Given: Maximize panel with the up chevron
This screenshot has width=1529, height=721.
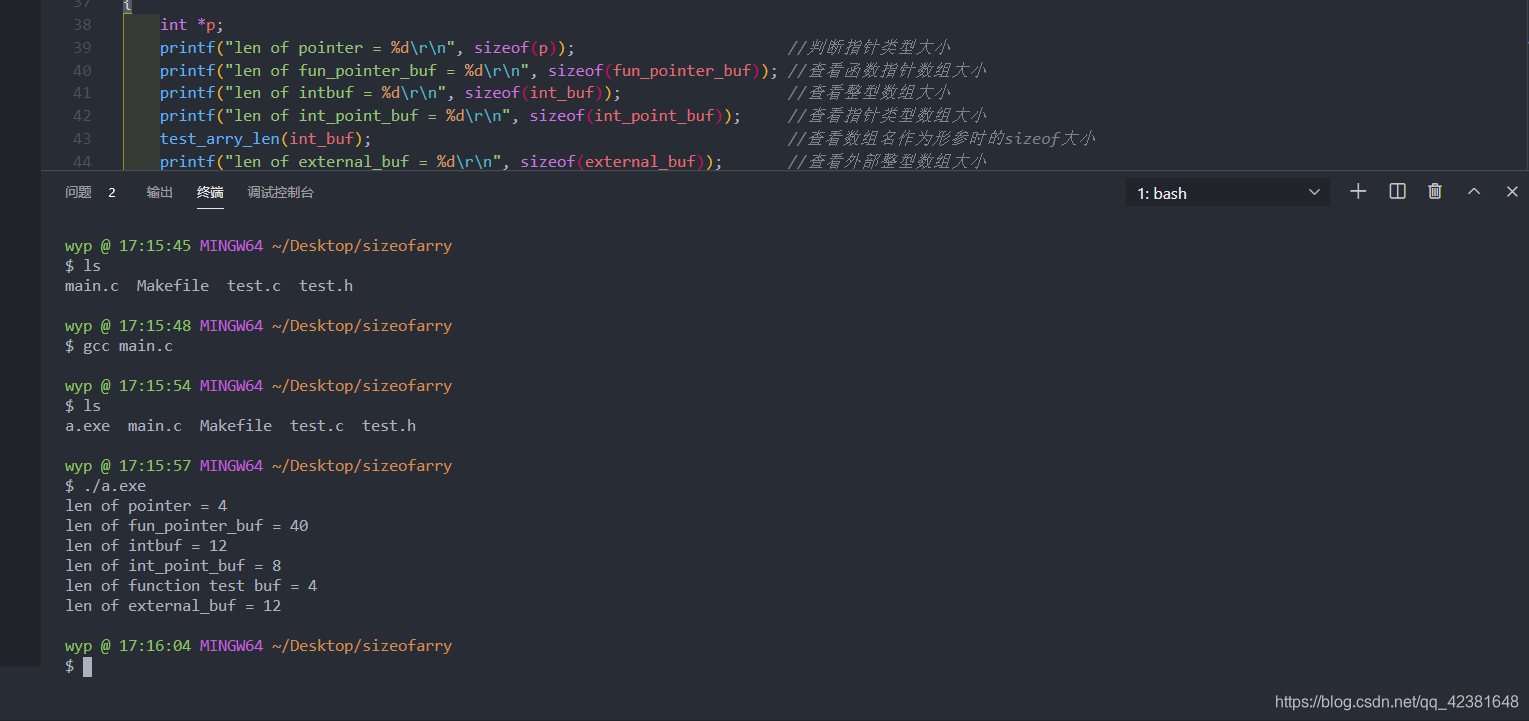Looking at the screenshot, I should (1474, 191).
